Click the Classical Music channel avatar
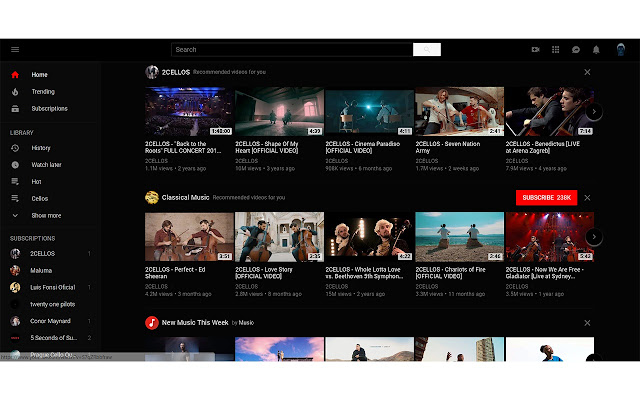 (x=152, y=198)
